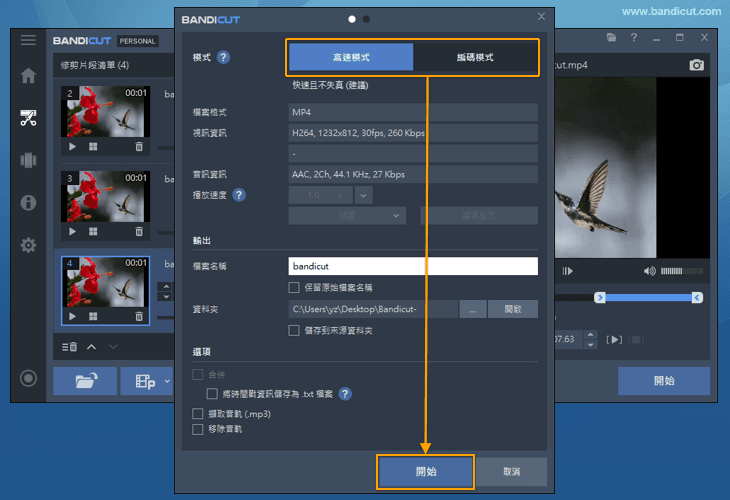
Task: Open the hamburger menu at top left
Action: pos(28,40)
